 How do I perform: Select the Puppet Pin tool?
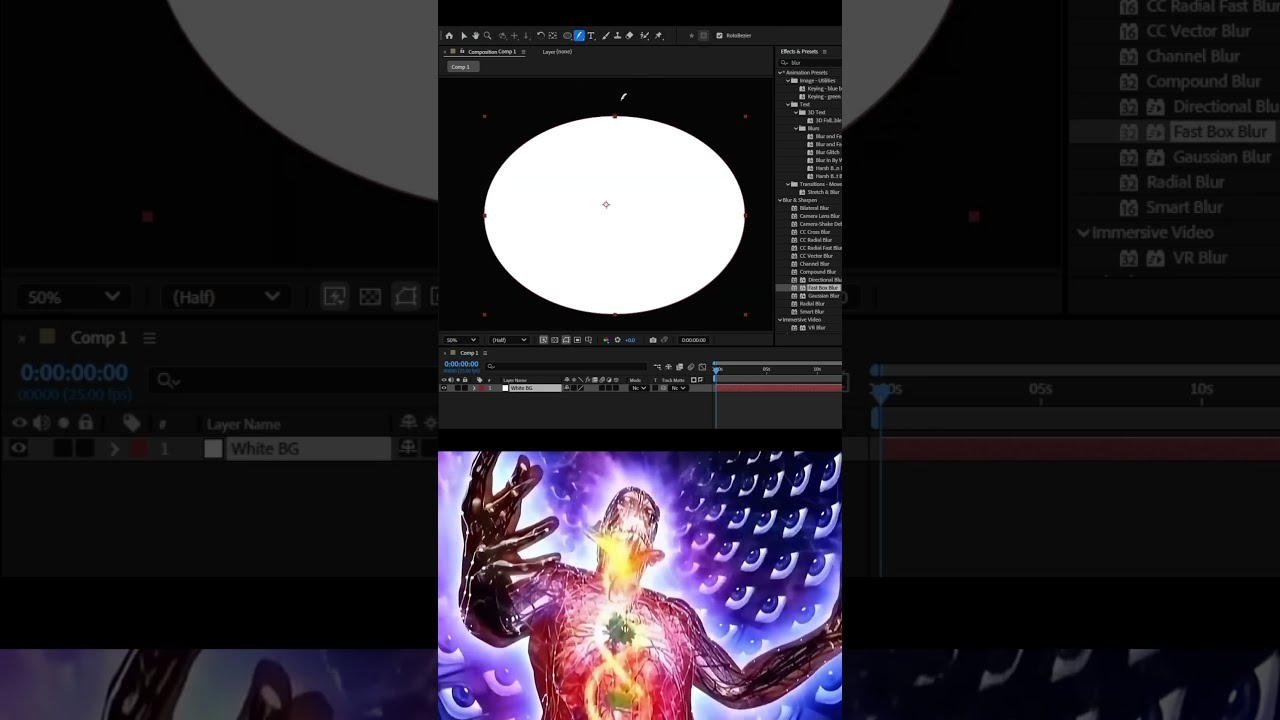coord(658,35)
